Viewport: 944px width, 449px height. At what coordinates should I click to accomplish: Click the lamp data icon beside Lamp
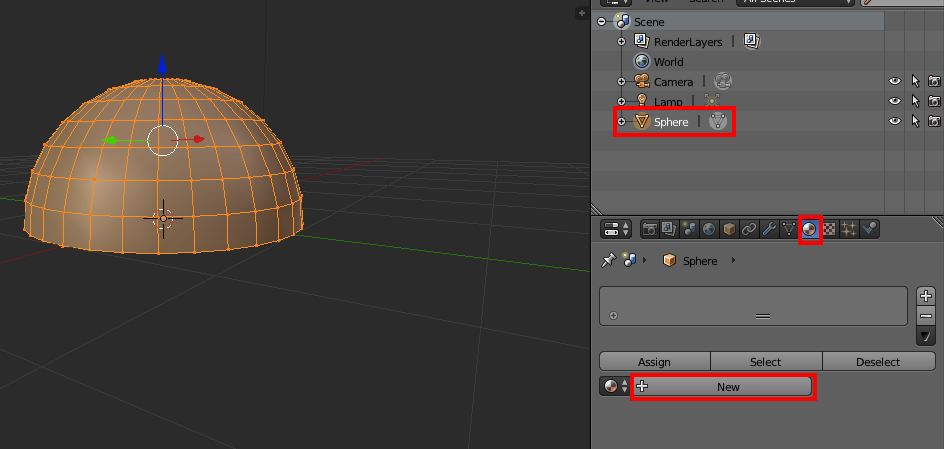[712, 101]
